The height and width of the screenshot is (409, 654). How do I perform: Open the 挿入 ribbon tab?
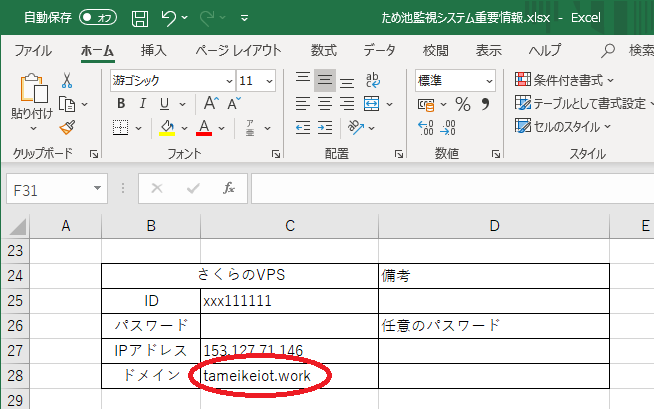pyautogui.click(x=154, y=50)
